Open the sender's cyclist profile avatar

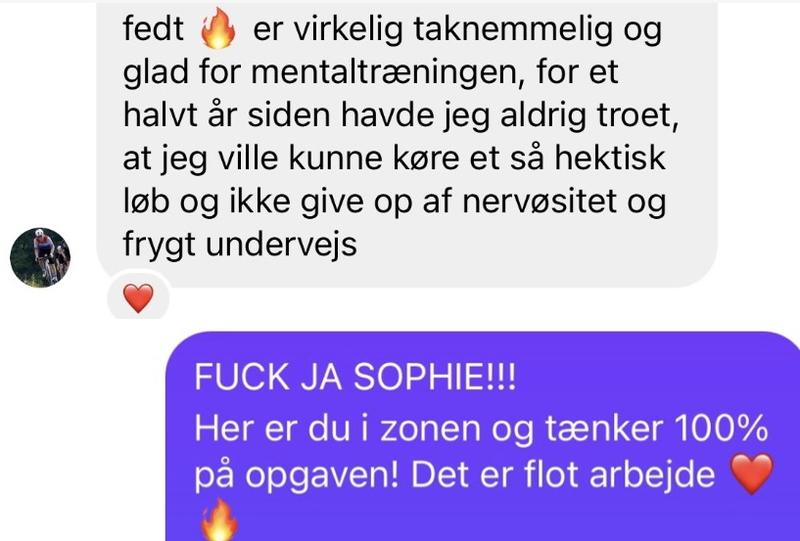[x=40, y=257]
